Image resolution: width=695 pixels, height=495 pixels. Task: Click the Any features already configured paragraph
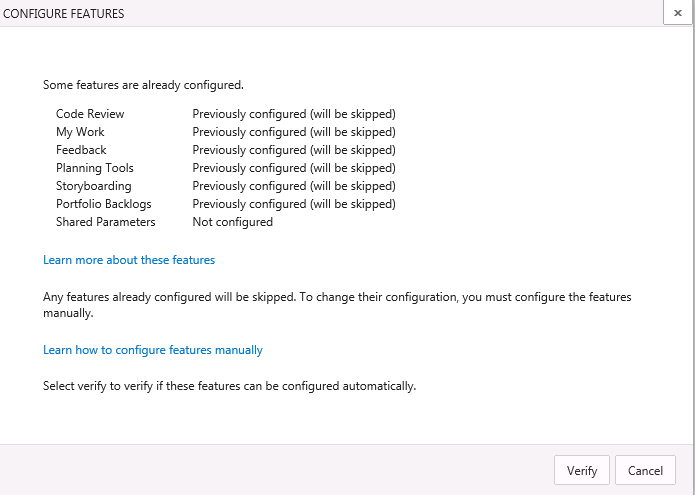tap(337, 305)
